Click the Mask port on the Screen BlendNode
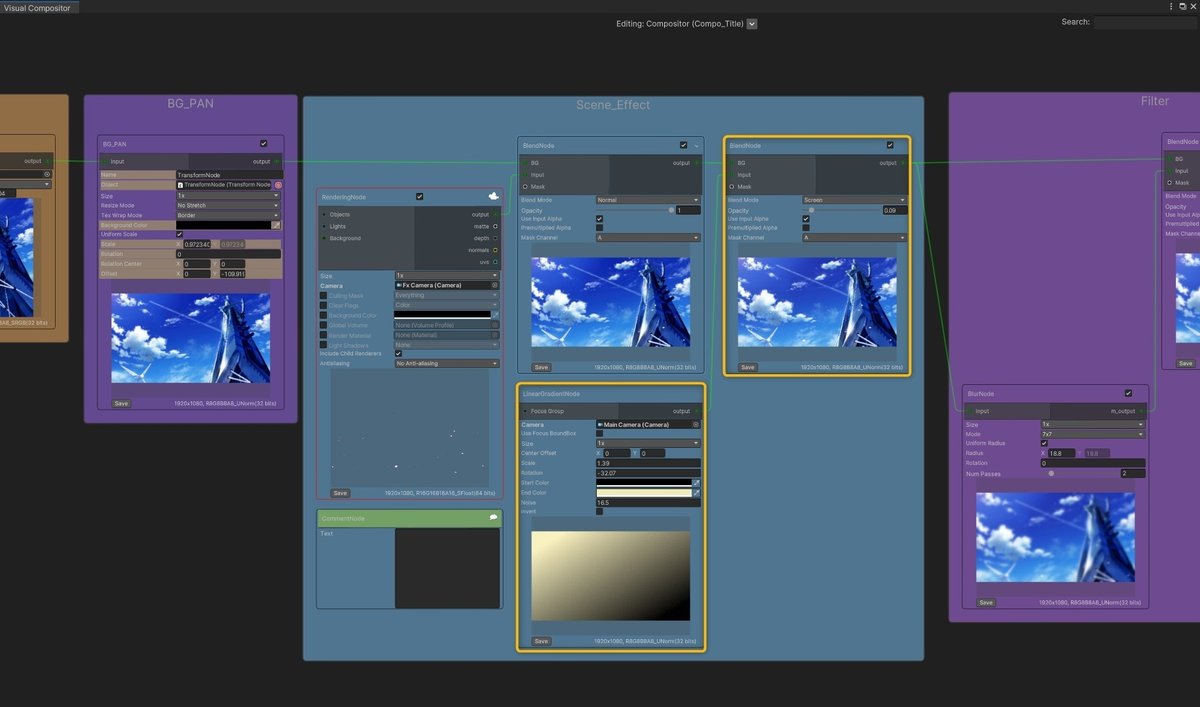The height and width of the screenshot is (707, 1200). click(733, 186)
